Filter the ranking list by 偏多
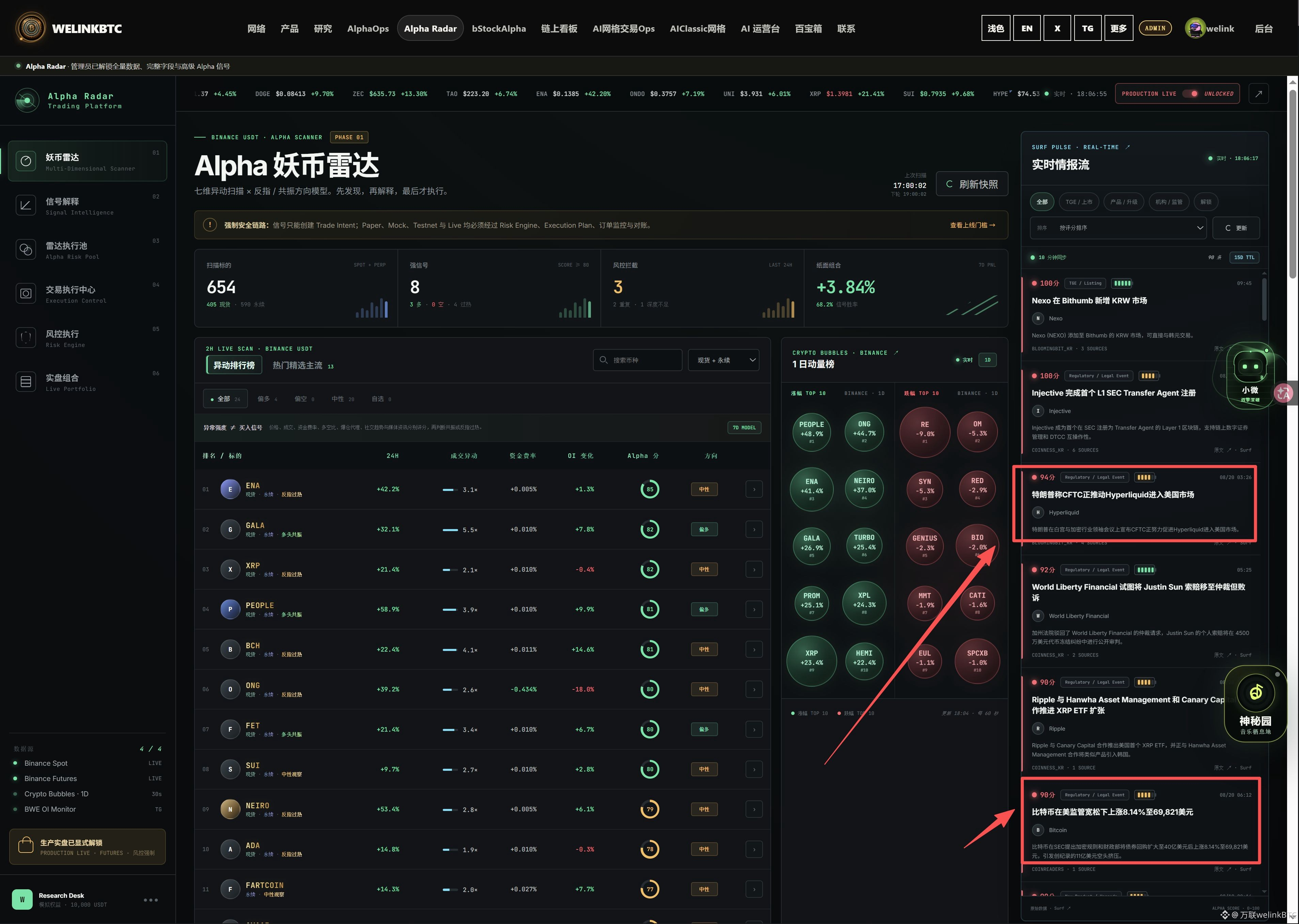1299x924 pixels. click(x=267, y=399)
